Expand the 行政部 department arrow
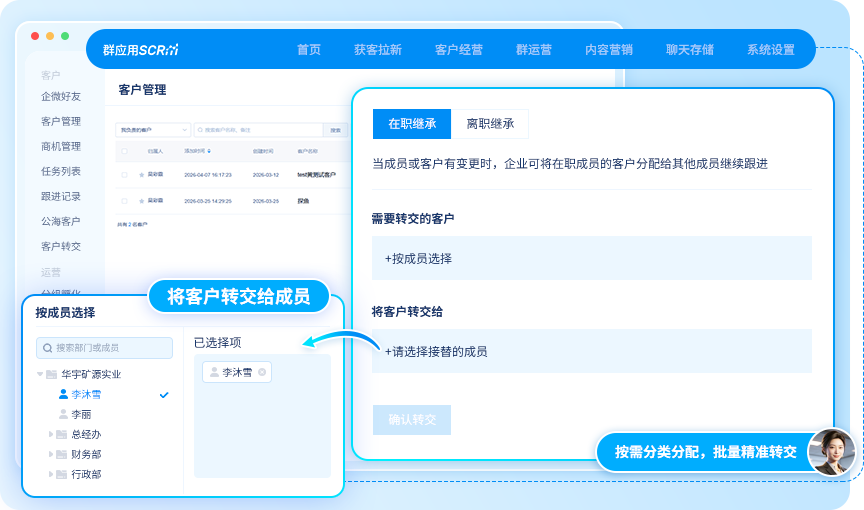Viewport: 864px width, 510px height. (x=51, y=474)
